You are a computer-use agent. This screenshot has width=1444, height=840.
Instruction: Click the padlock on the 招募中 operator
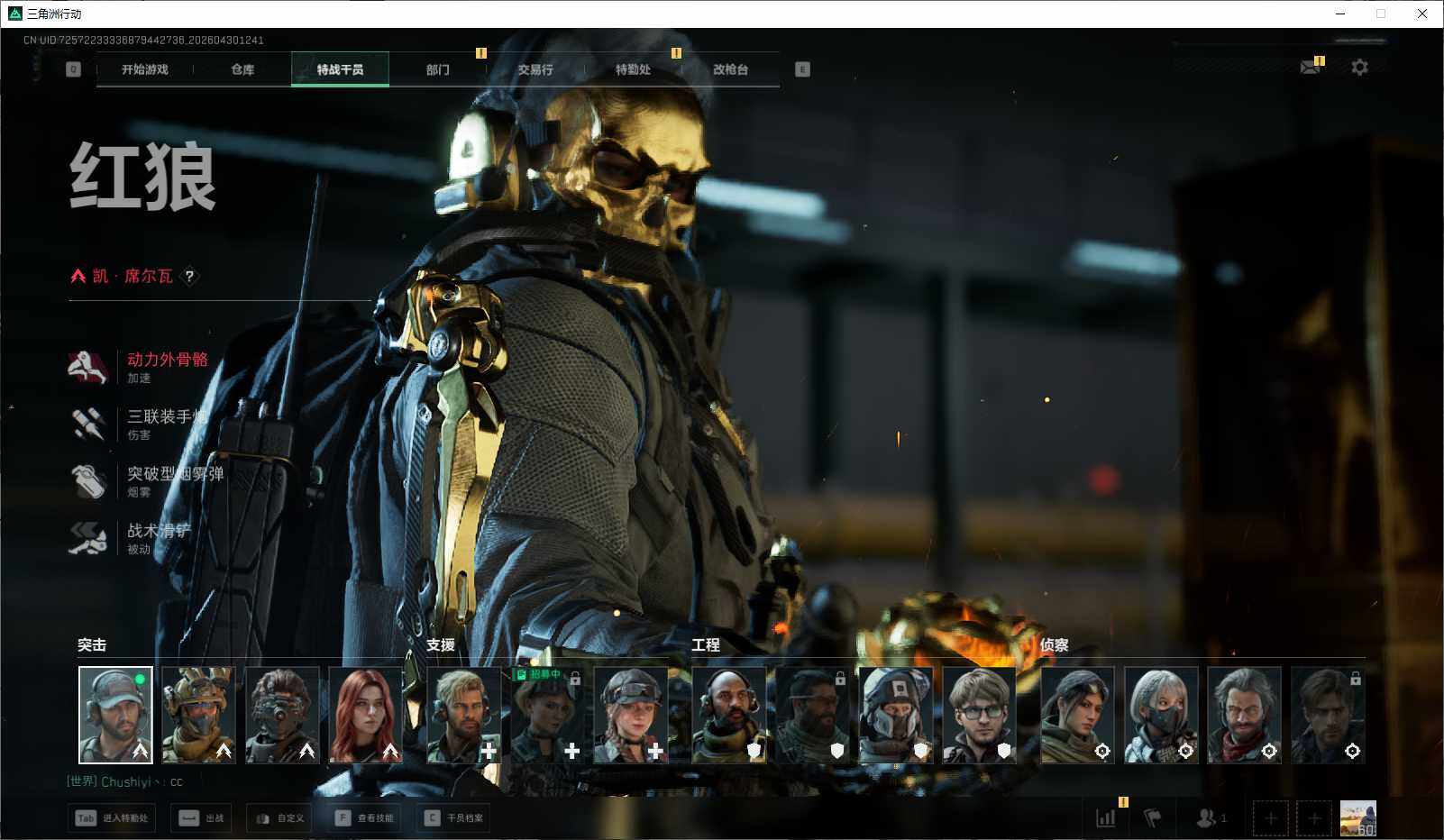[x=575, y=677]
